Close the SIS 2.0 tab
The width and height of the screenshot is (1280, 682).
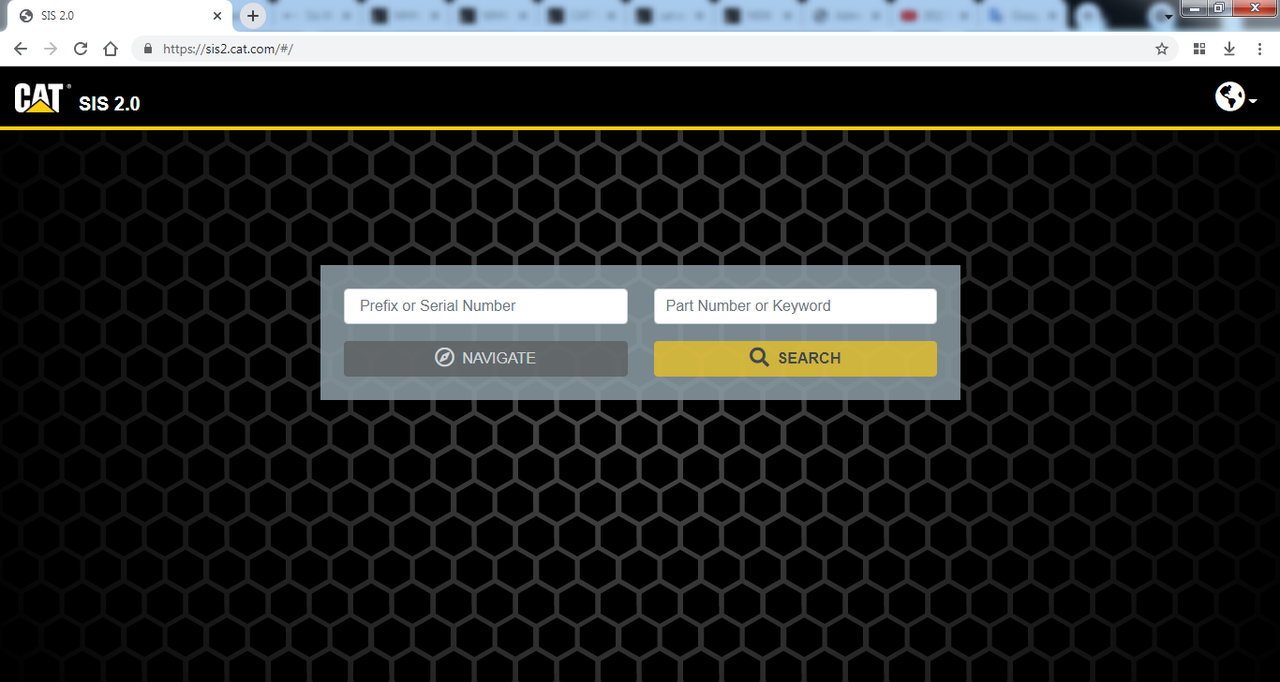click(x=217, y=16)
